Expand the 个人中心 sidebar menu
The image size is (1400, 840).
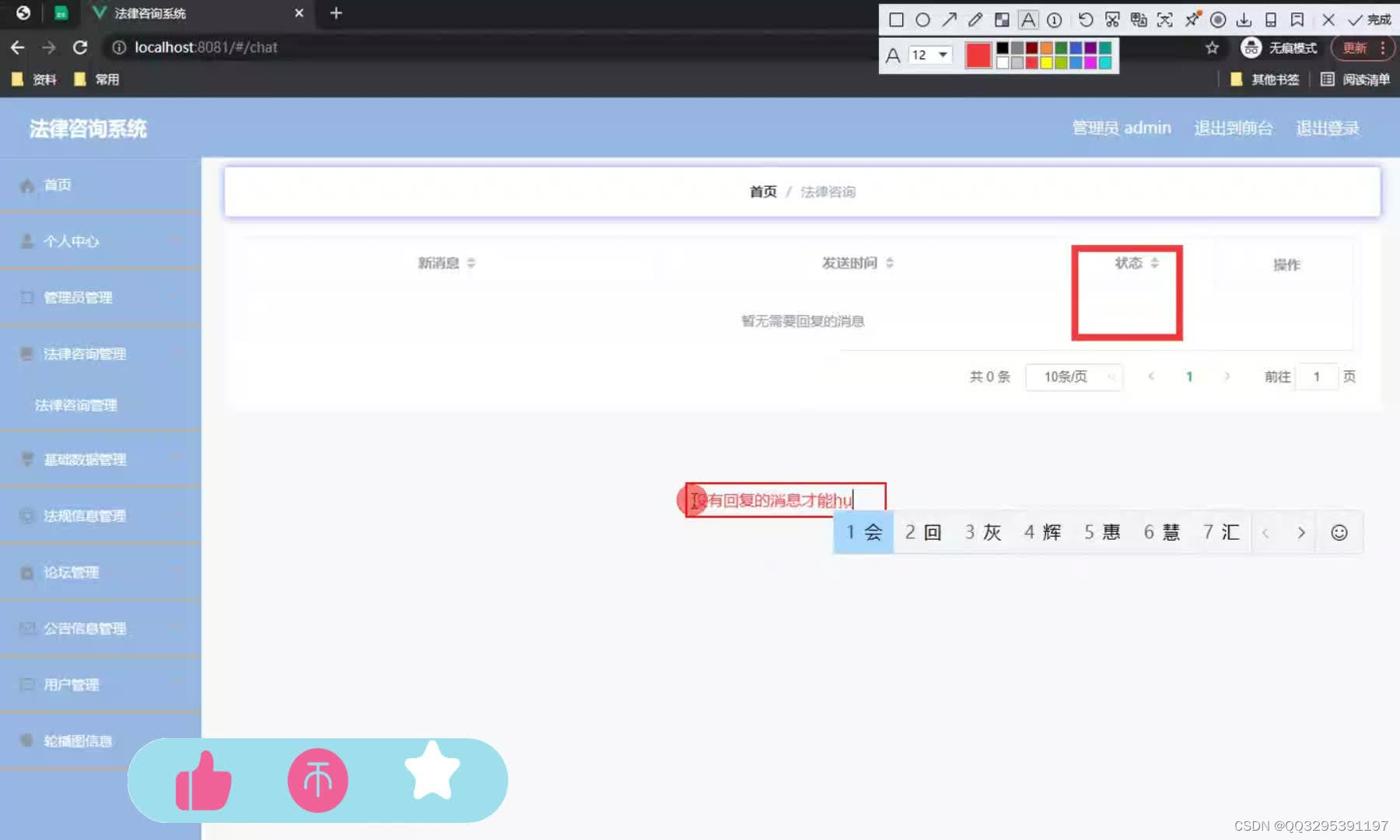coord(100,241)
